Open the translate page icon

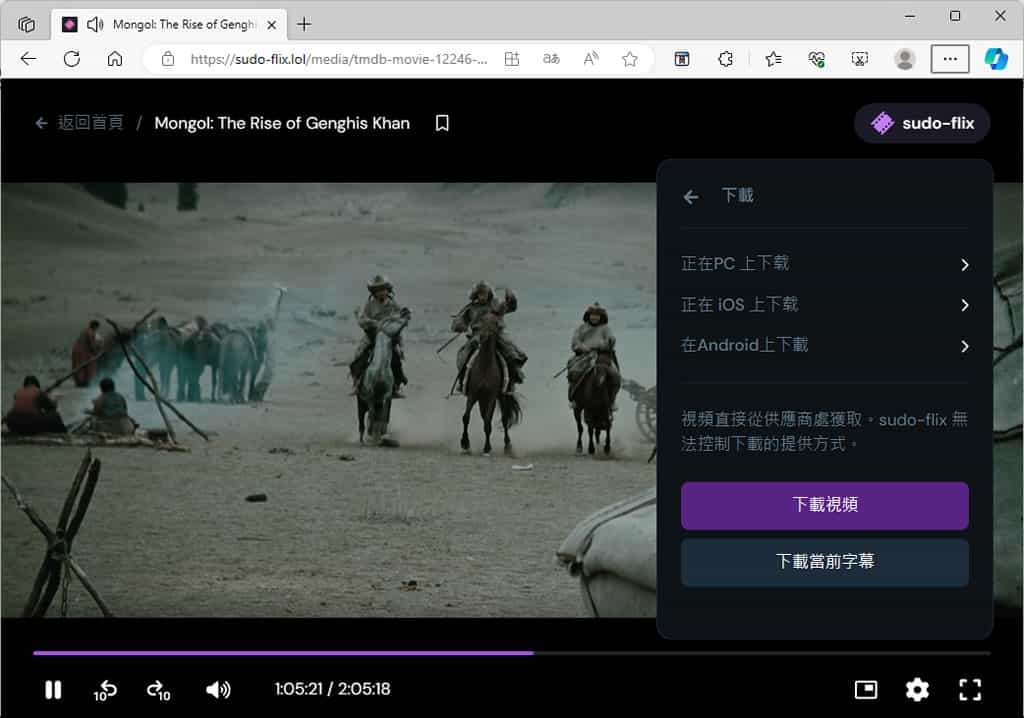[x=551, y=59]
